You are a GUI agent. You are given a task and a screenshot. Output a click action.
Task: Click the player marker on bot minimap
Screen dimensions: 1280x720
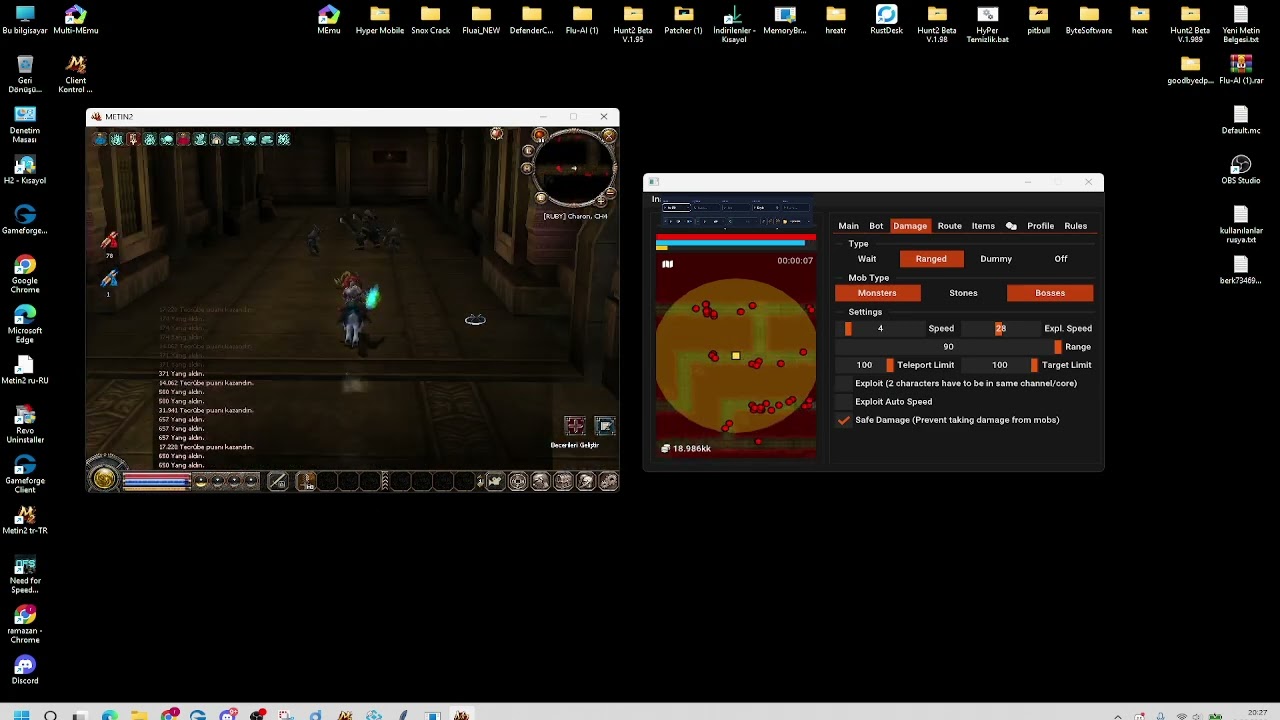pos(736,356)
